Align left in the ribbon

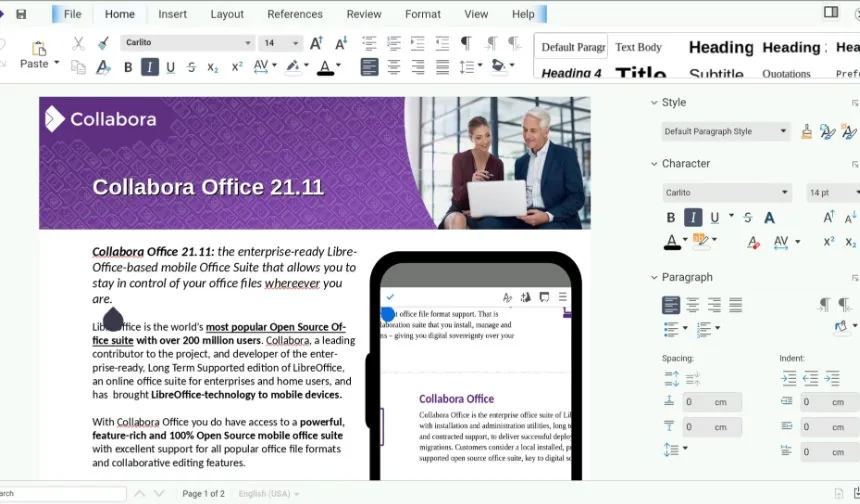(369, 67)
